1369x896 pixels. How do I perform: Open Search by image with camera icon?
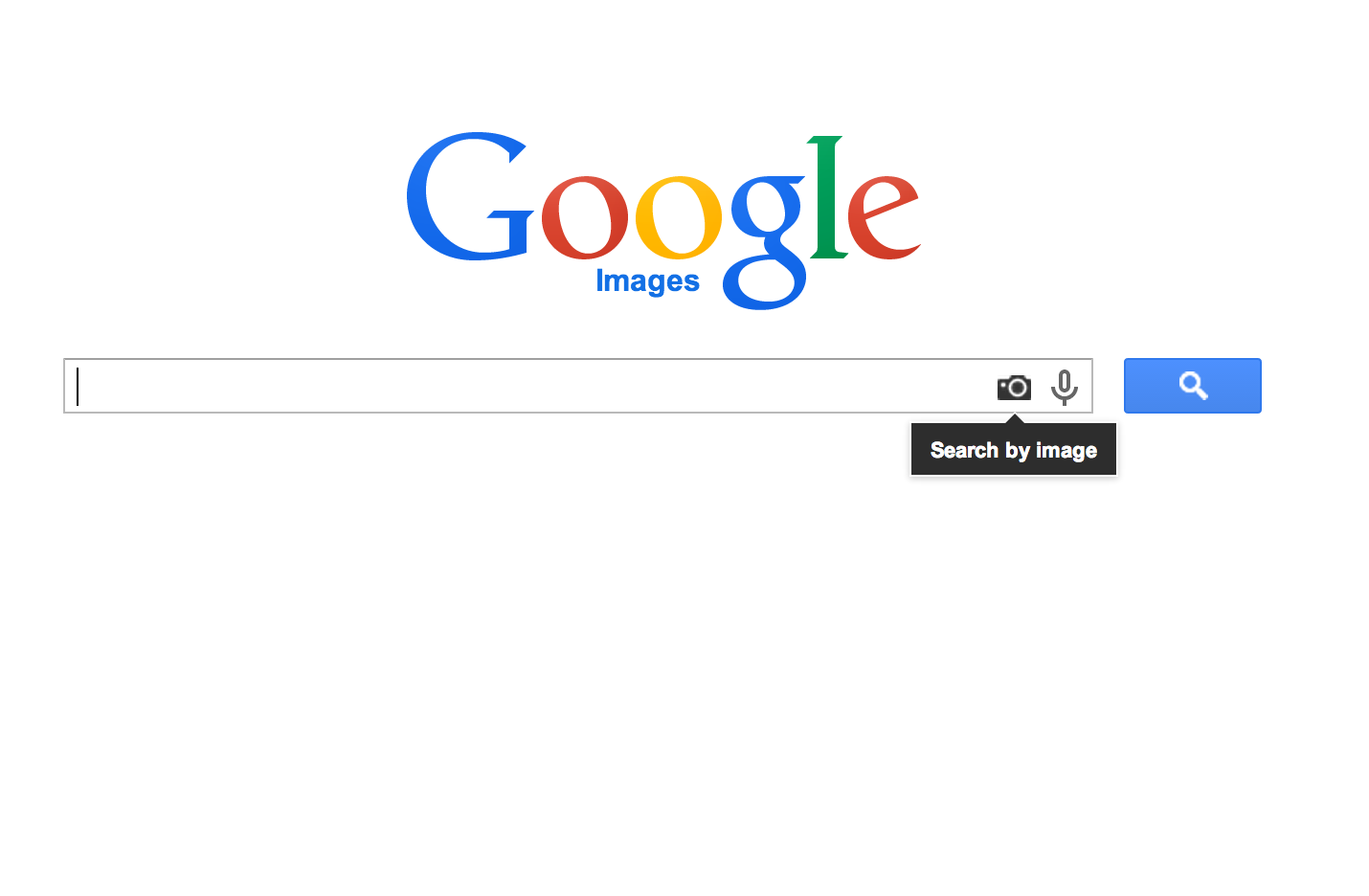tap(1014, 387)
